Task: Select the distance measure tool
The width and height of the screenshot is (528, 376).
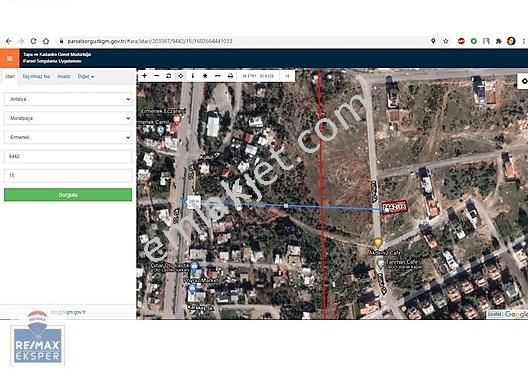Action: tap(218, 76)
